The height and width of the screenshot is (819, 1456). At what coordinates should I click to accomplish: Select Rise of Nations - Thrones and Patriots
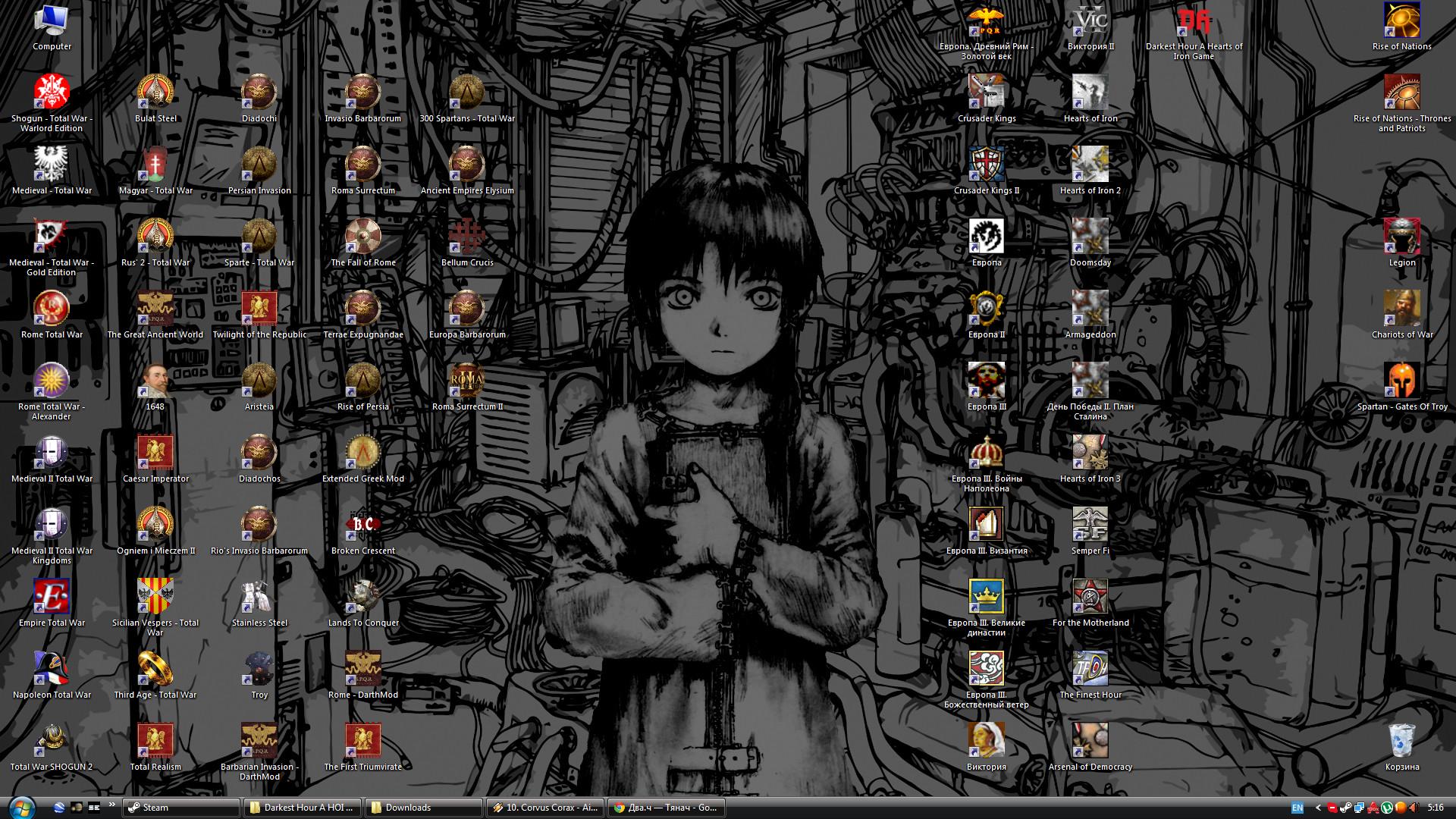tap(1401, 103)
